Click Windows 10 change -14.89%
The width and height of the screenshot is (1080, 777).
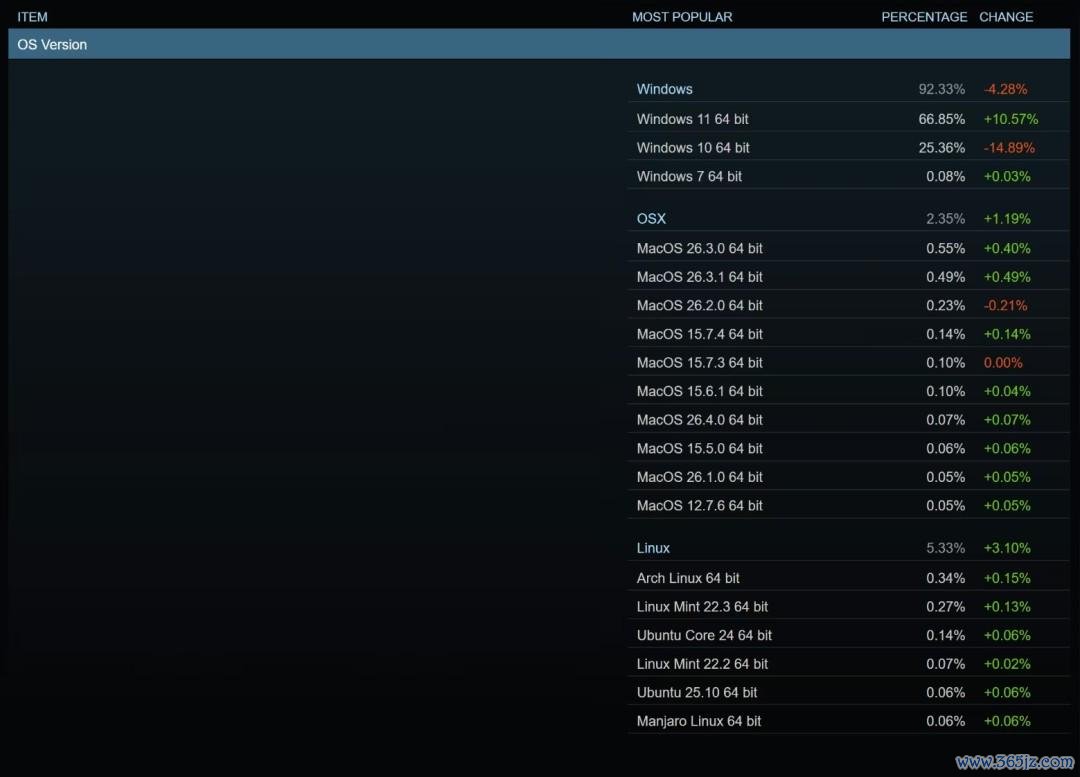[1009, 147]
